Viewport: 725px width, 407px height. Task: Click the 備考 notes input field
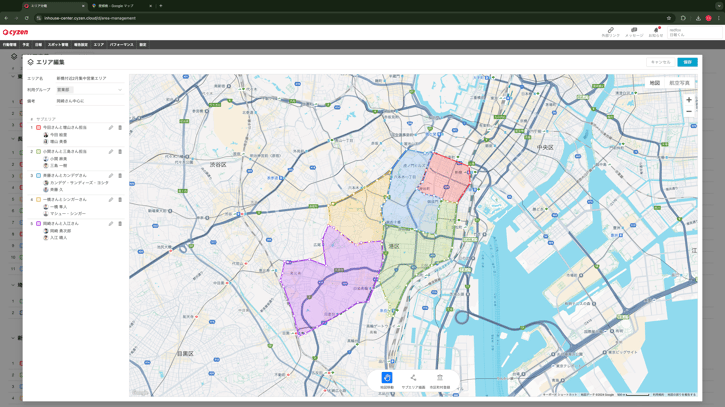click(x=89, y=101)
